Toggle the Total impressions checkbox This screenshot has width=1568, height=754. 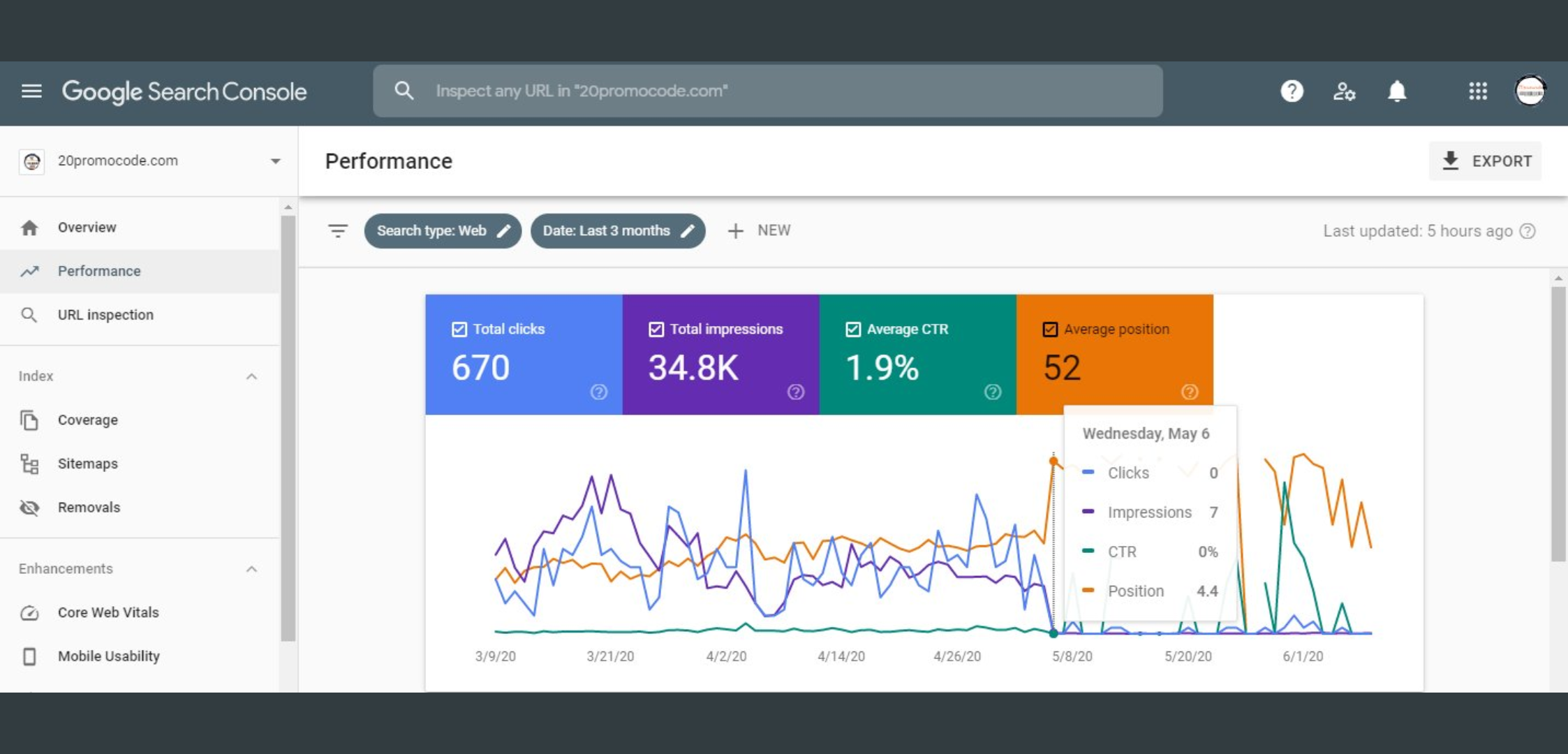656,329
